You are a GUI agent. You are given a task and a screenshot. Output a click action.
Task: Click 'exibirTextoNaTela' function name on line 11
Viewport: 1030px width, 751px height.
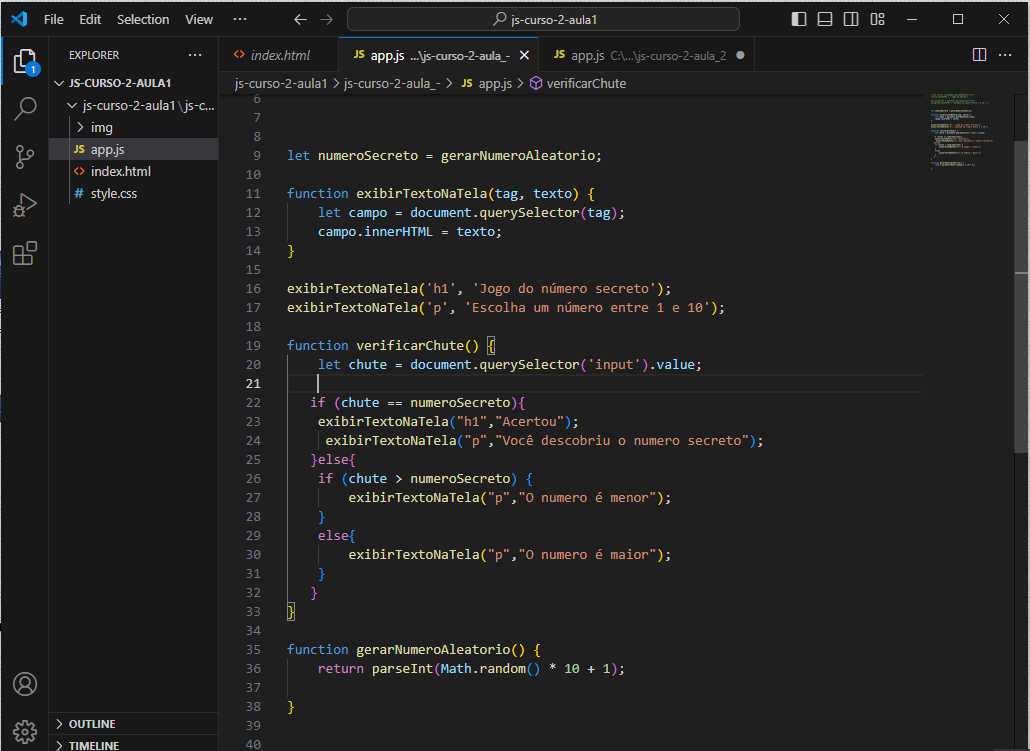pos(421,194)
